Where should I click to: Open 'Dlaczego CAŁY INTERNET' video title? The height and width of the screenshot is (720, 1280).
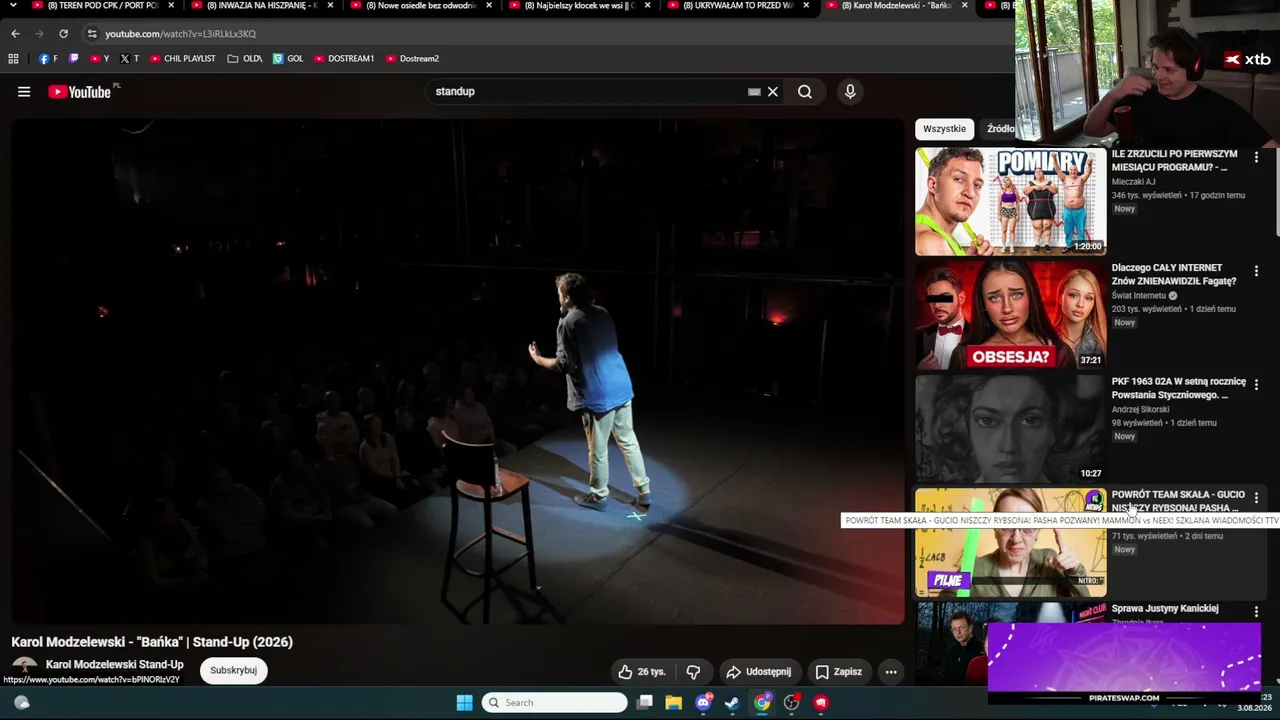[1174, 275]
